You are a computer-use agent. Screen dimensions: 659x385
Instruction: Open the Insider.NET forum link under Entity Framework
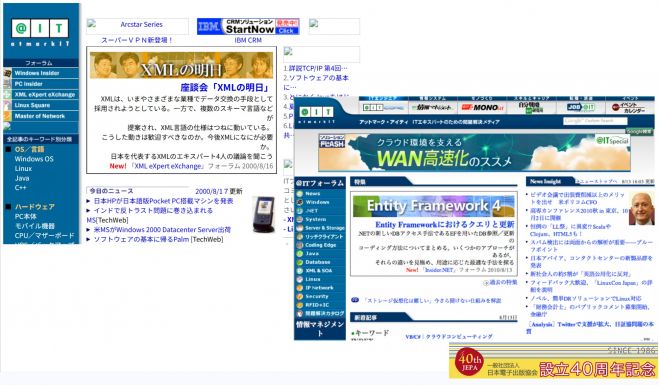click(438, 270)
